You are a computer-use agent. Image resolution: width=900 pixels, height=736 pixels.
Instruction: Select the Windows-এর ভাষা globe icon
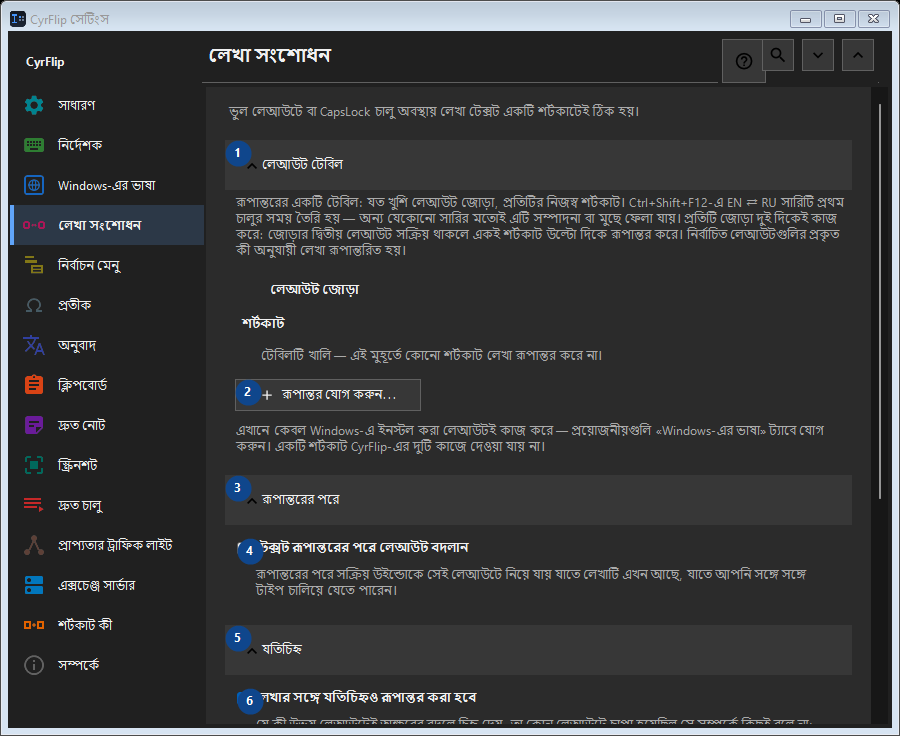34,185
